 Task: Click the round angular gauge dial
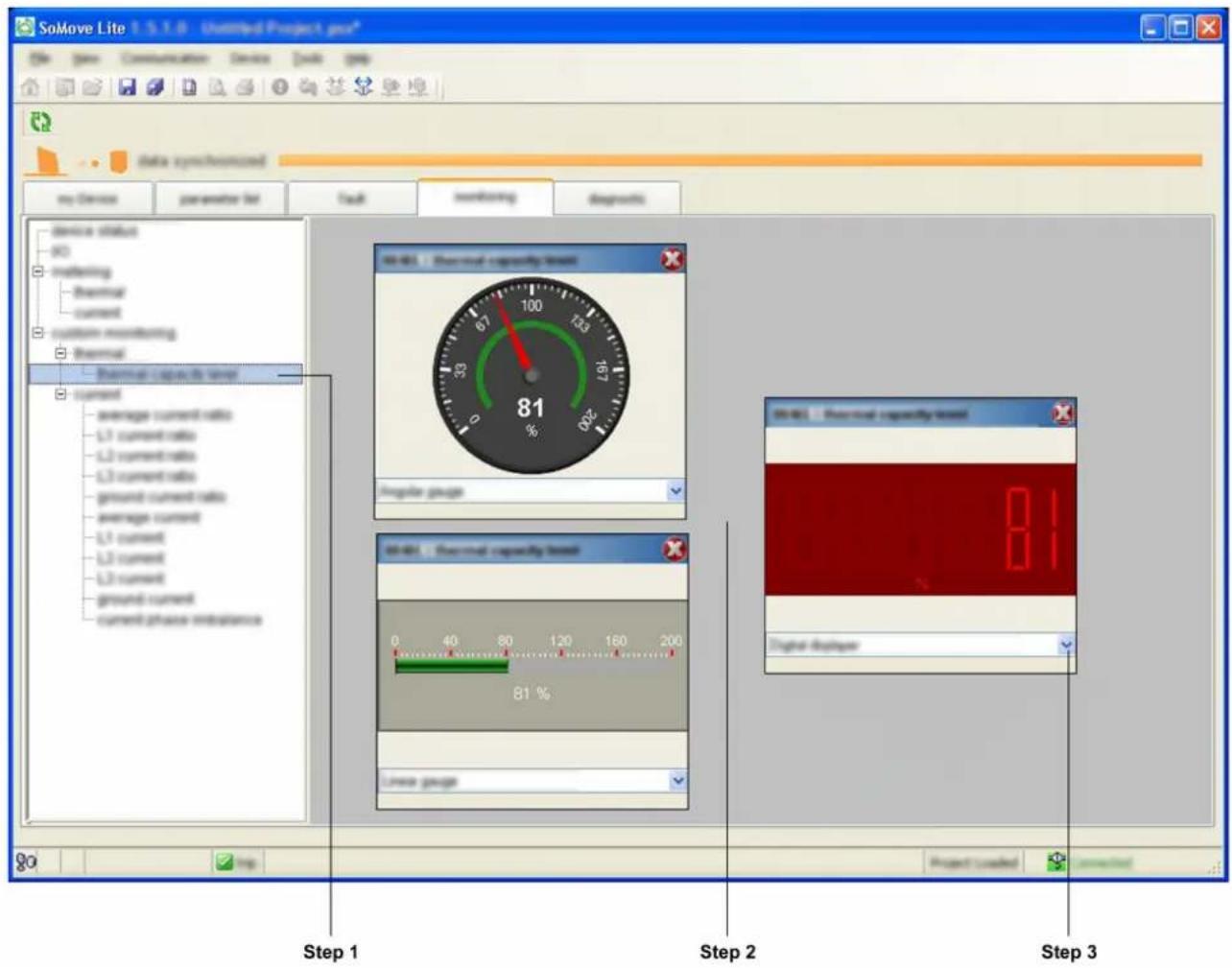(531, 375)
